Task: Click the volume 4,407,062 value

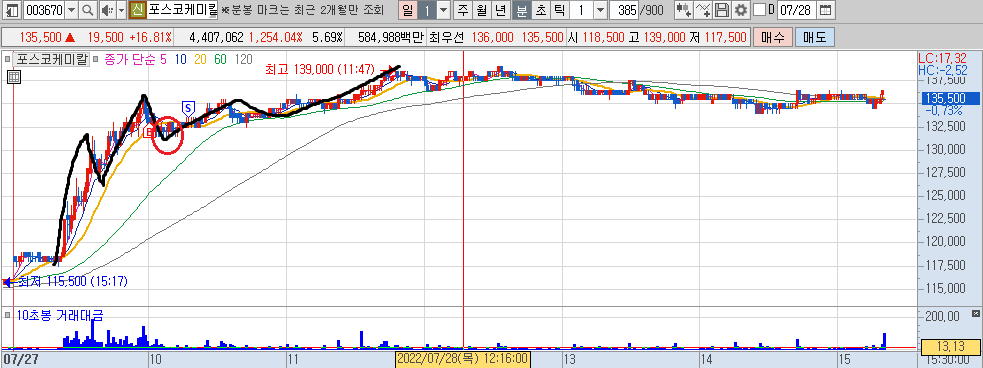Action: pos(215,37)
